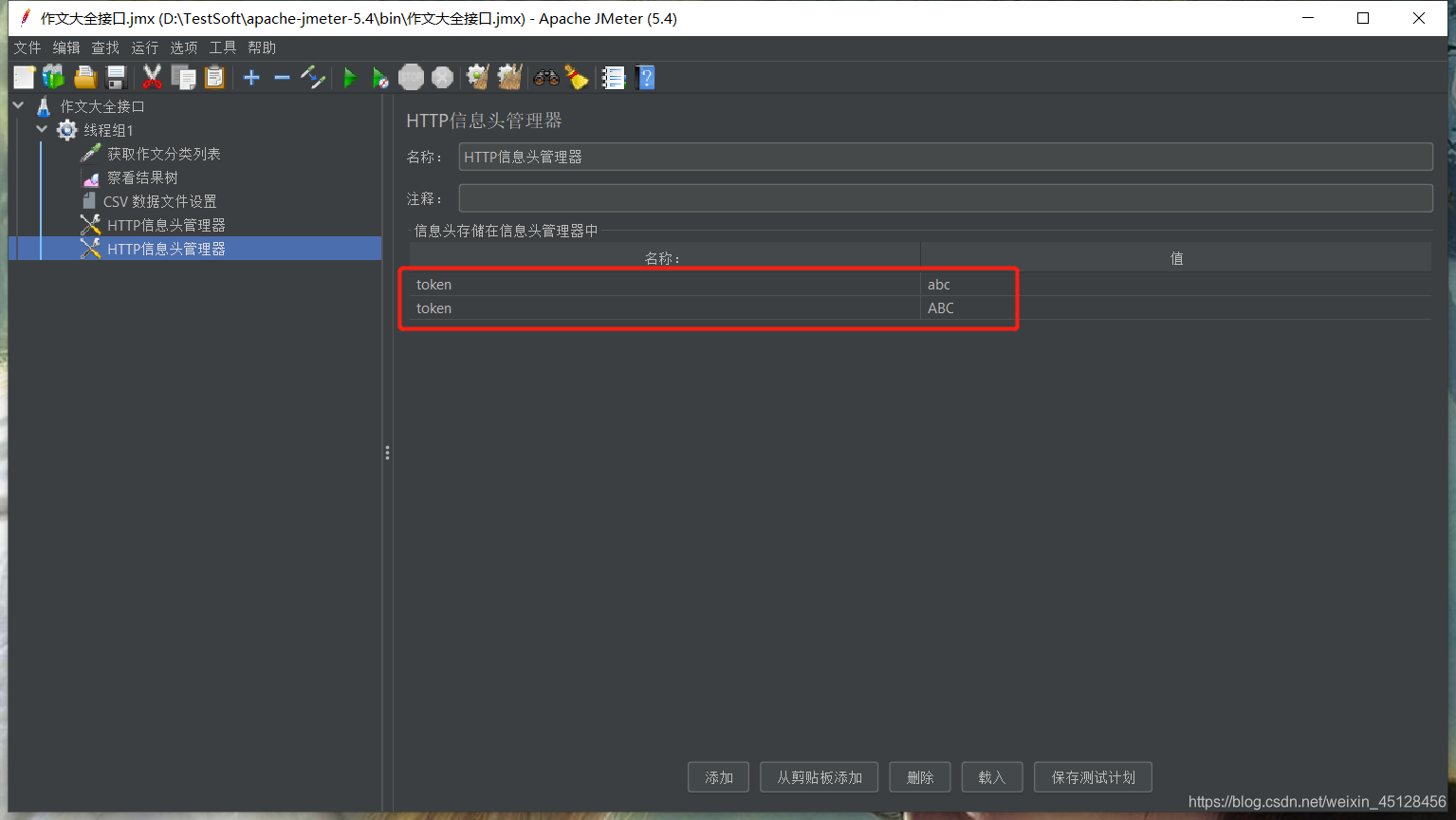Screen dimensions: 1456x820
Task: Open the function helper dialog icon
Action: point(614,78)
